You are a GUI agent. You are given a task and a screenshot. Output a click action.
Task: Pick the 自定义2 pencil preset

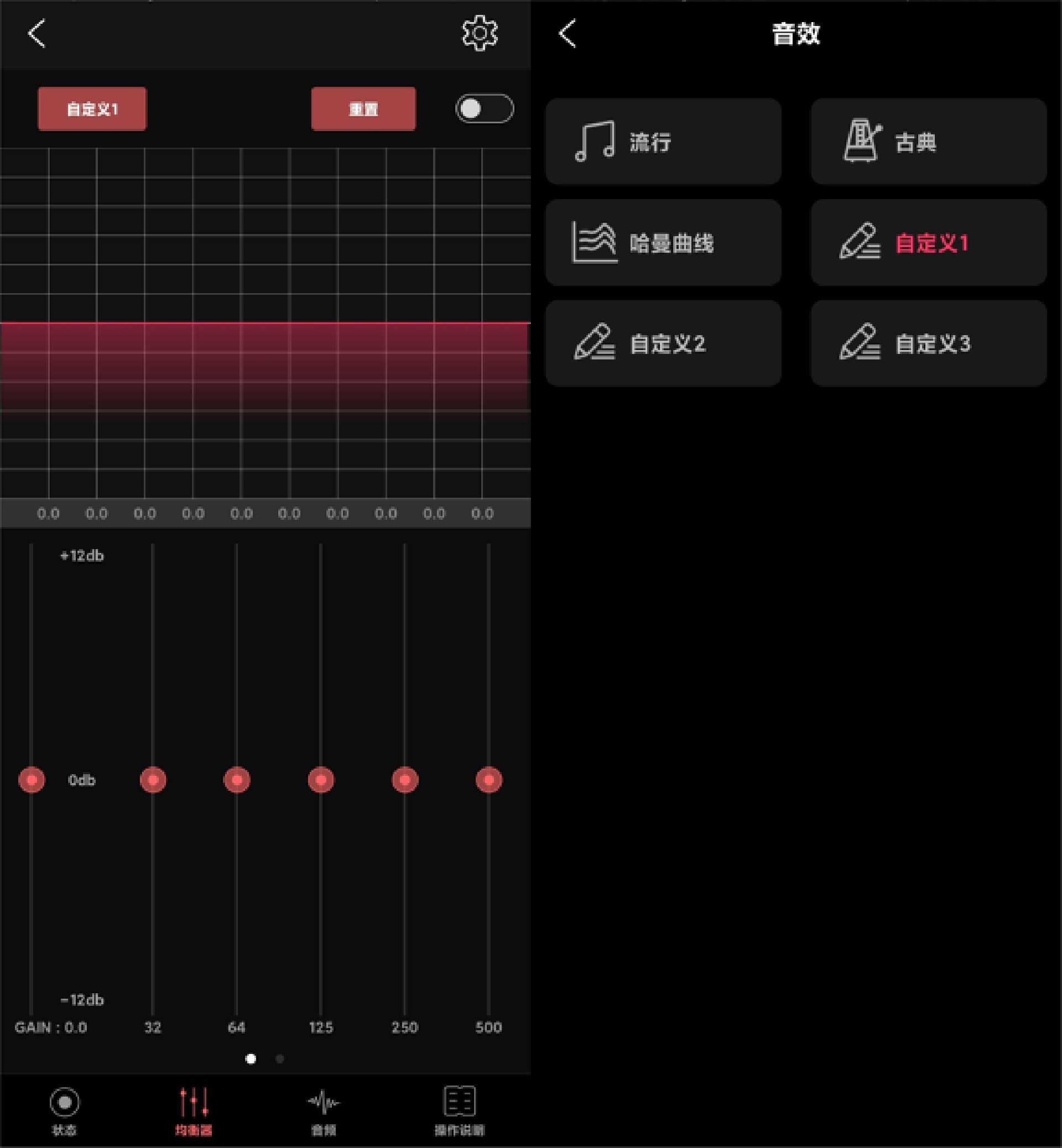(663, 343)
